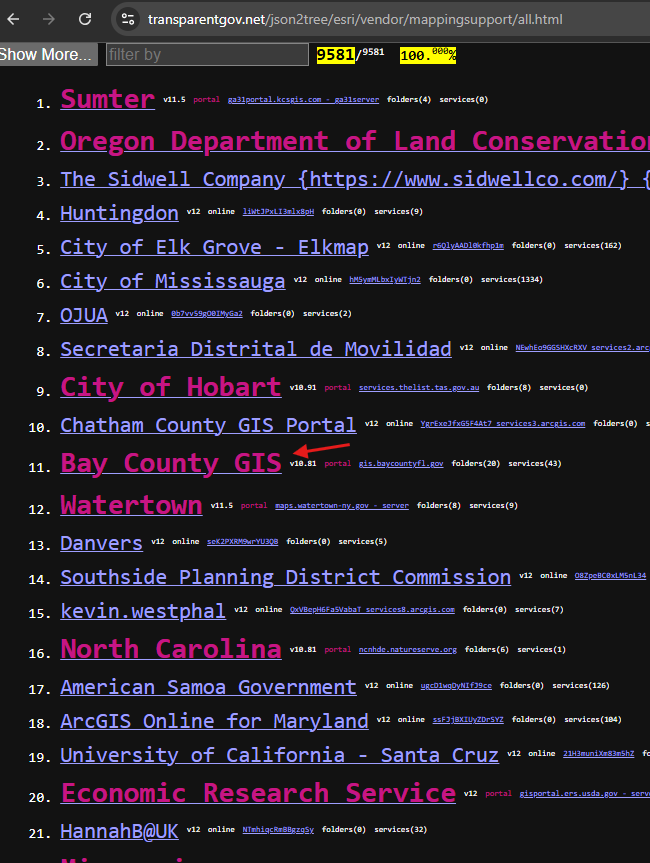Go back to the previous page

click(14, 19)
